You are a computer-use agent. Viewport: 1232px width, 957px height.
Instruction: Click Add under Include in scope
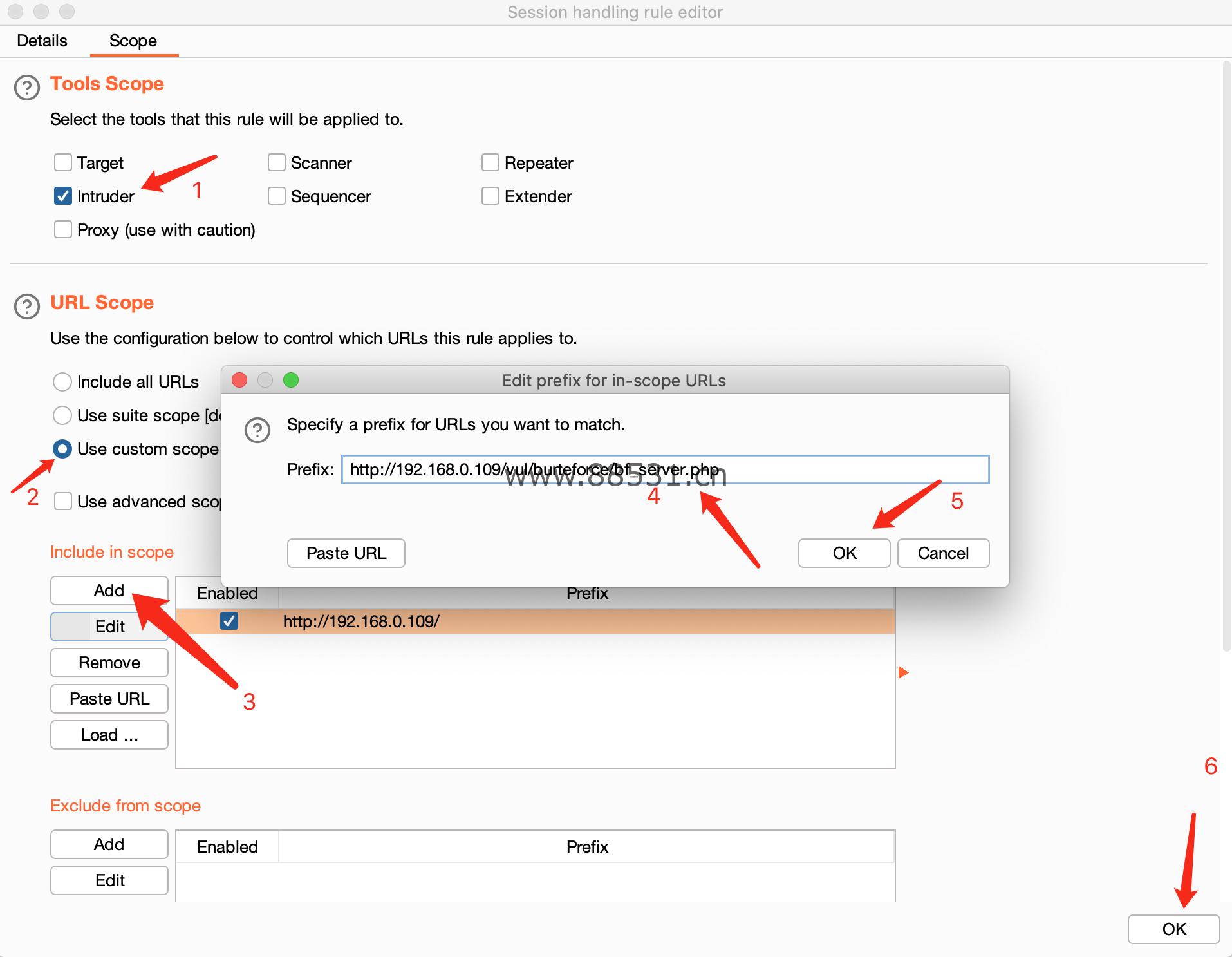coord(109,591)
